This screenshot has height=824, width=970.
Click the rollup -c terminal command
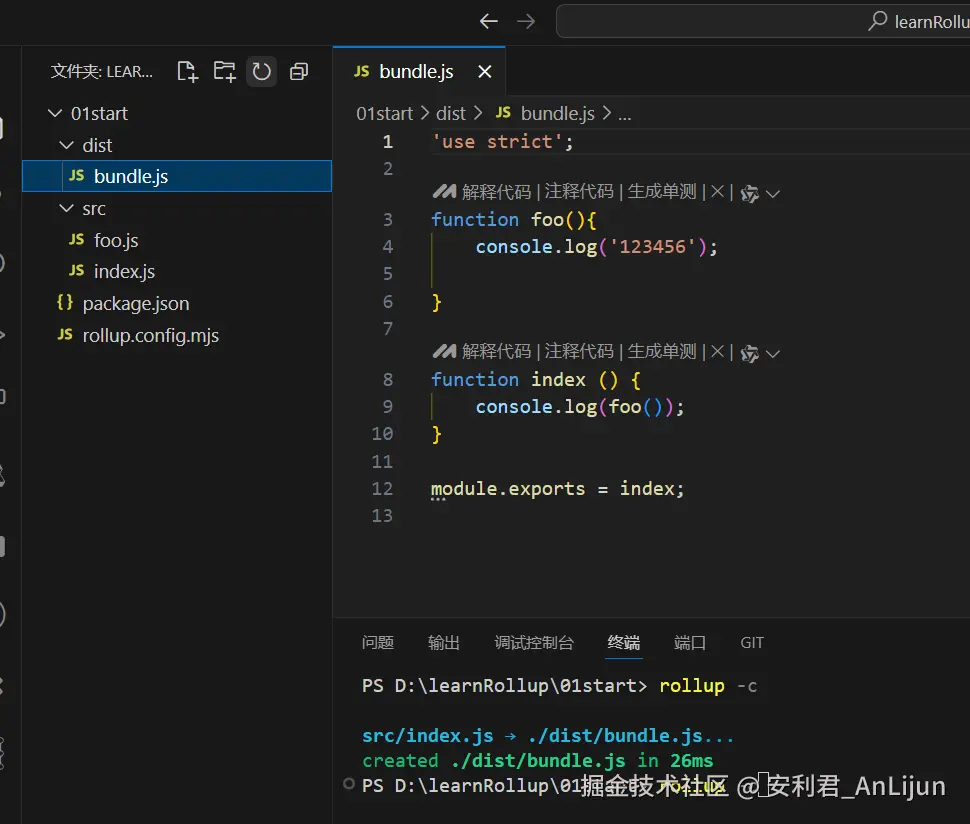pyautogui.click(x=708, y=686)
